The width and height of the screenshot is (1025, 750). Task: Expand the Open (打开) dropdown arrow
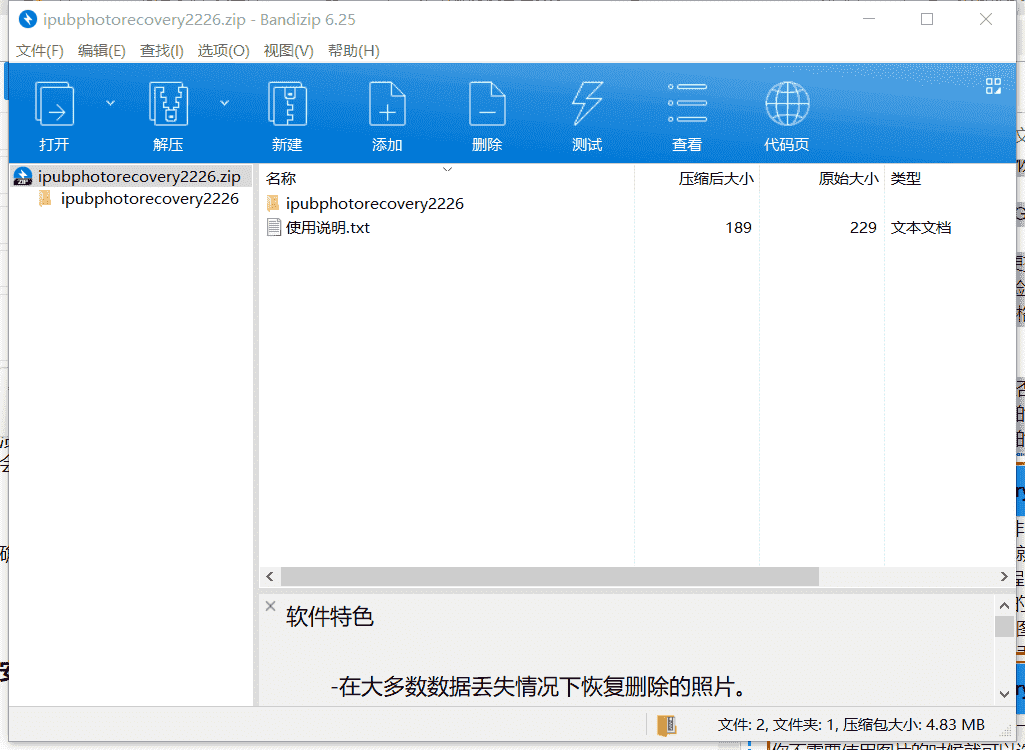[110, 103]
